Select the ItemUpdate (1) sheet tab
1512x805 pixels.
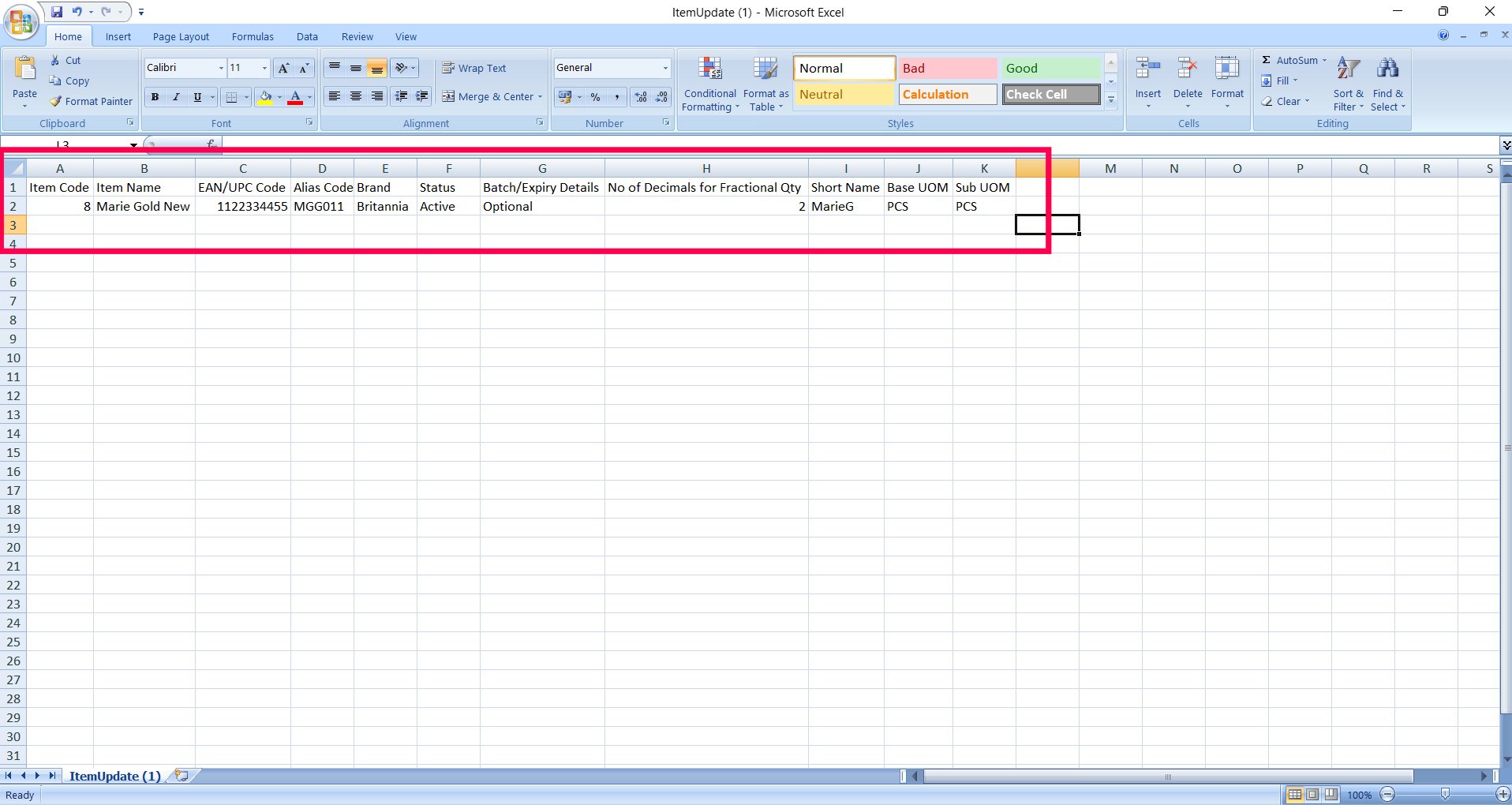[x=115, y=776]
